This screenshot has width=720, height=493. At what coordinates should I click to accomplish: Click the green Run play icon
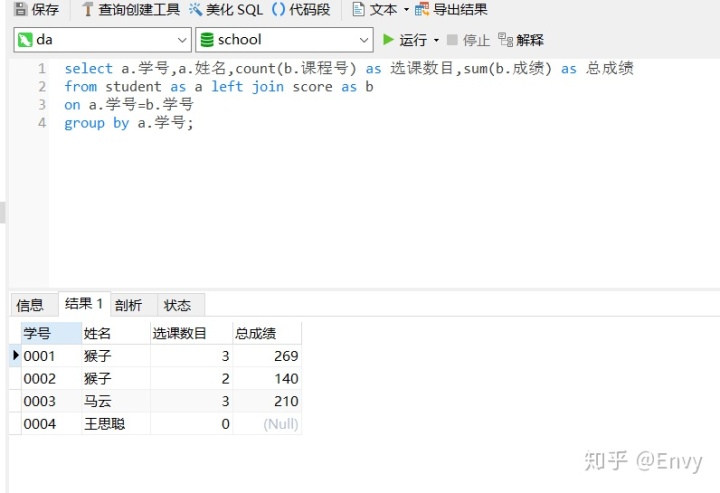tap(388, 40)
